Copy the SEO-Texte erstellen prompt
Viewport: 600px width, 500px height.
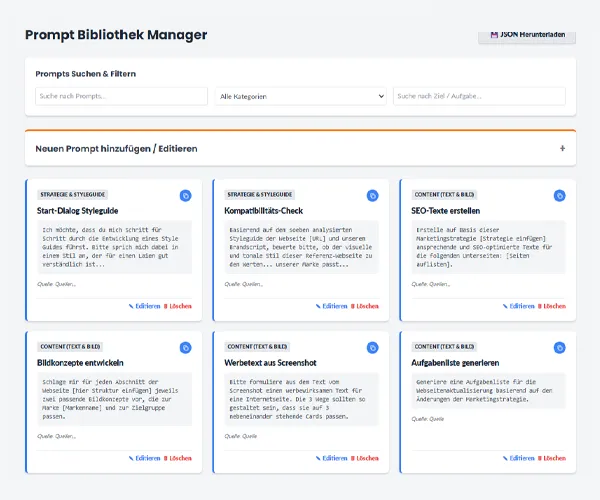[x=559, y=196]
